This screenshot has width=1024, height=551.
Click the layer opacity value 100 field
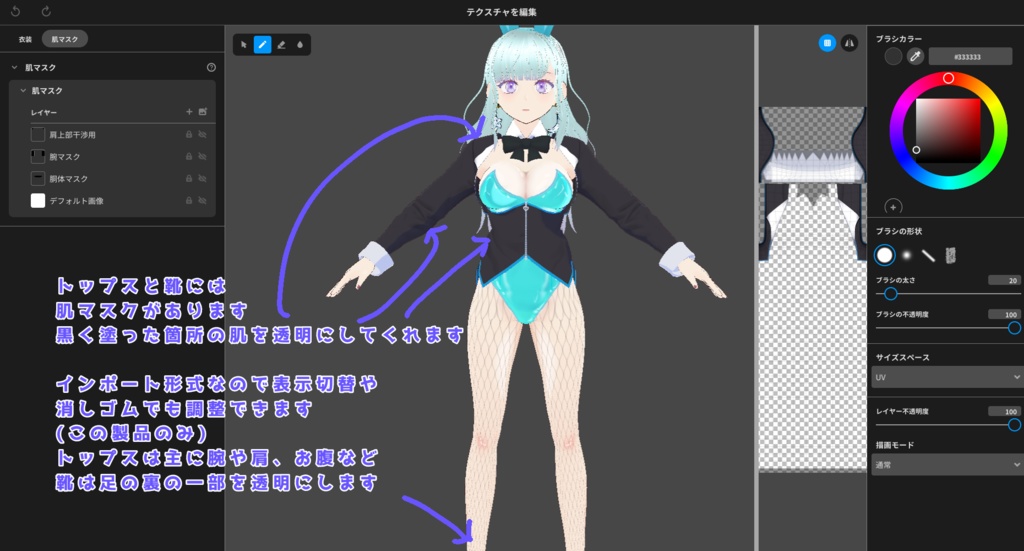click(x=1004, y=411)
